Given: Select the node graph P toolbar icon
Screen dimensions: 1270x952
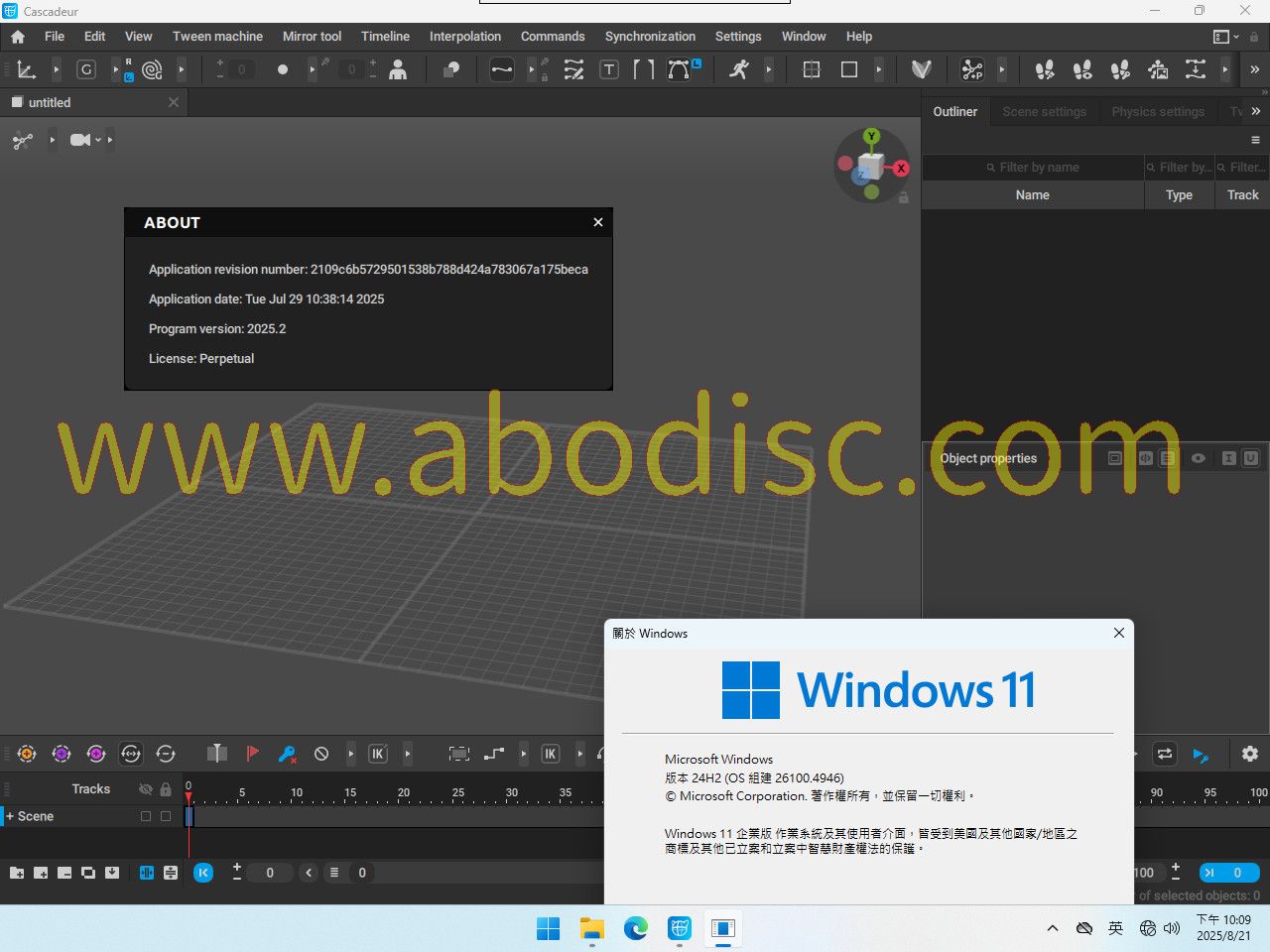Looking at the screenshot, I should click(972, 69).
